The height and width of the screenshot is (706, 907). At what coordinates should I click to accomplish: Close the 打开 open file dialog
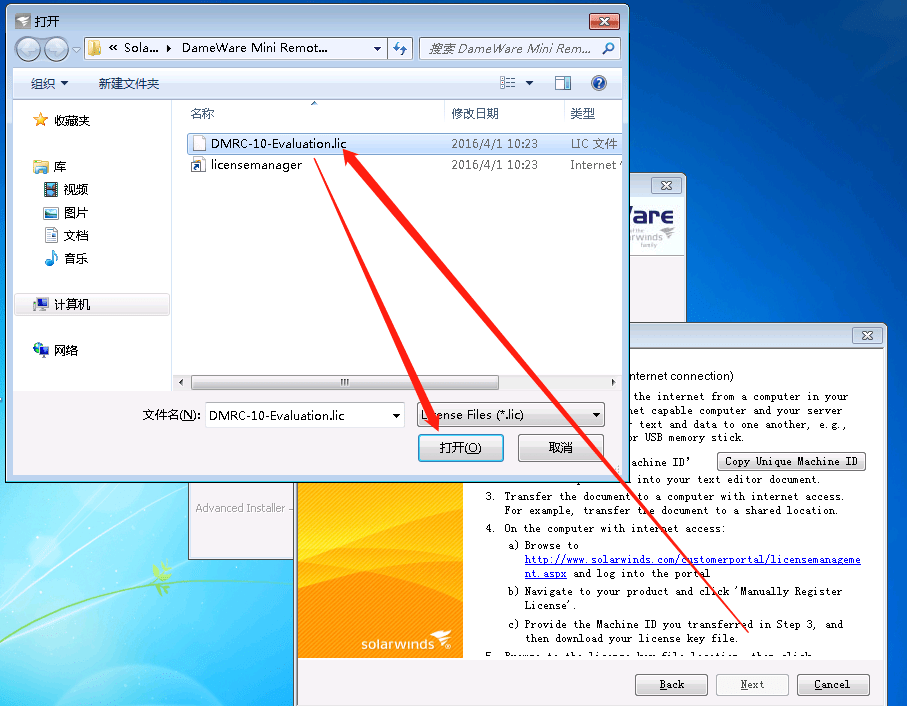(x=604, y=21)
